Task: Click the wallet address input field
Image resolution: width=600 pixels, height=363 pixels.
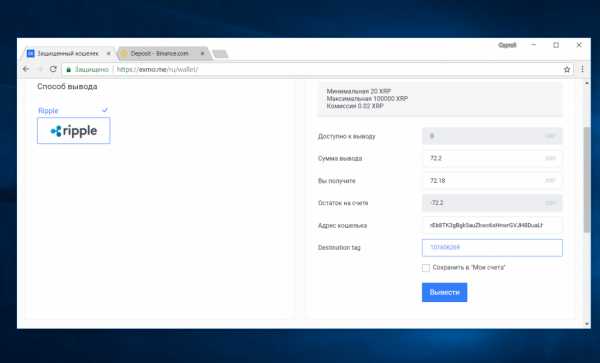Action: [492, 225]
